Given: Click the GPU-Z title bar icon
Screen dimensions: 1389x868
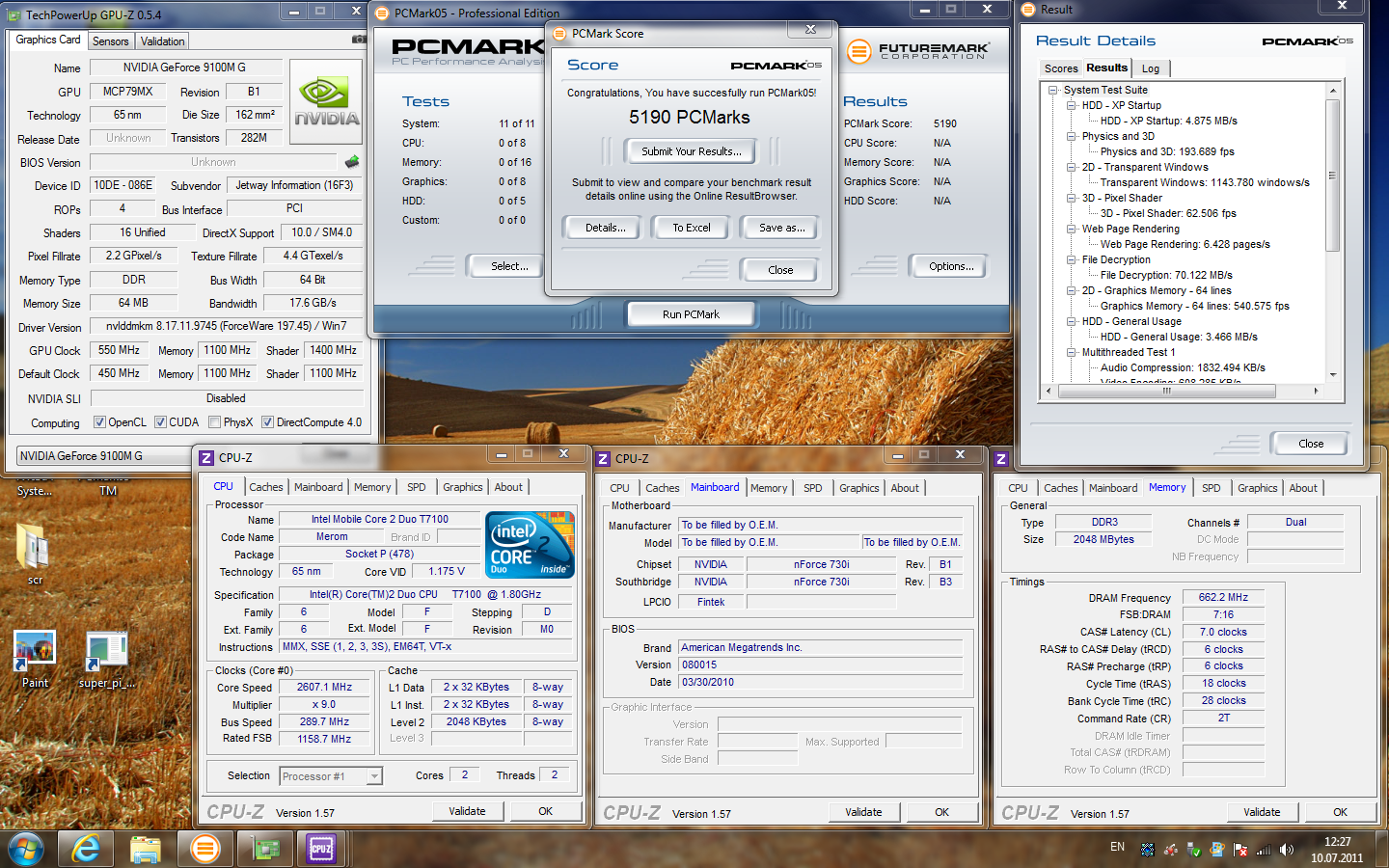Looking at the screenshot, I should (x=14, y=14).
